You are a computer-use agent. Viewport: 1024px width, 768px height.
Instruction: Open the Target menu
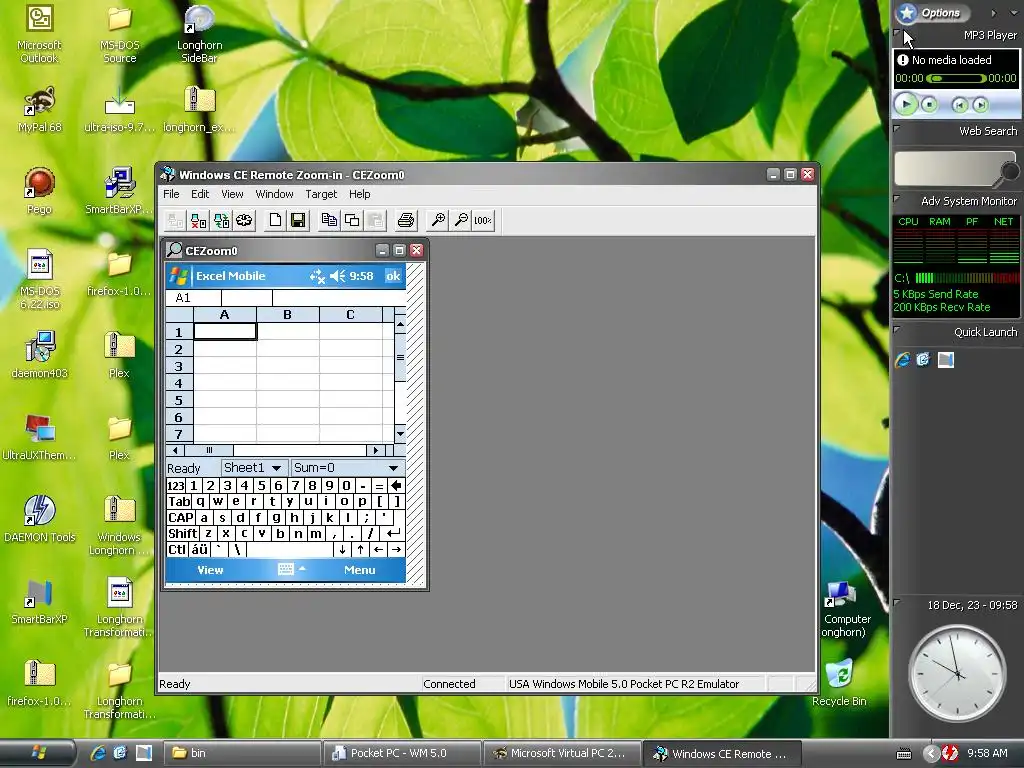point(321,194)
